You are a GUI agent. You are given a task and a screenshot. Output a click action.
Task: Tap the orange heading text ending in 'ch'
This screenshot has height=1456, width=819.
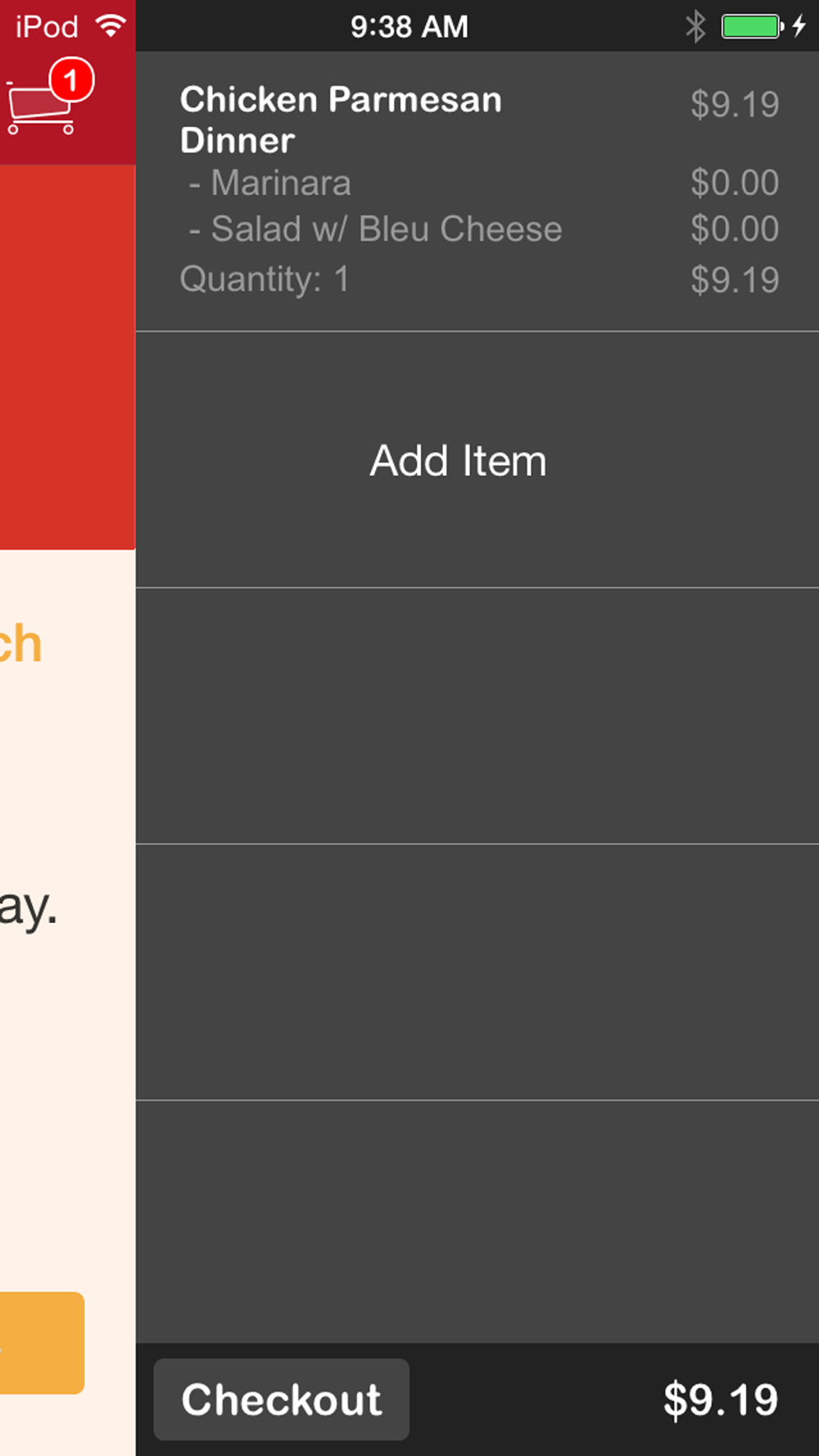coord(20,644)
